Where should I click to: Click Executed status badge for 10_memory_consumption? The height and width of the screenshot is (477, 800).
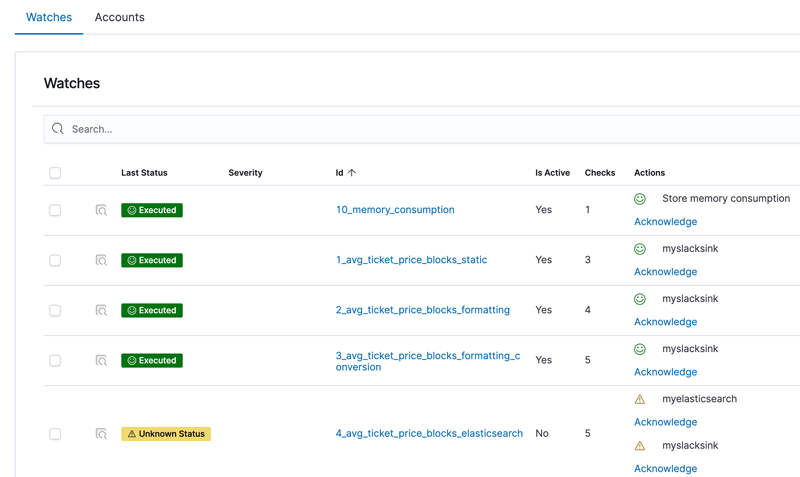(x=152, y=210)
